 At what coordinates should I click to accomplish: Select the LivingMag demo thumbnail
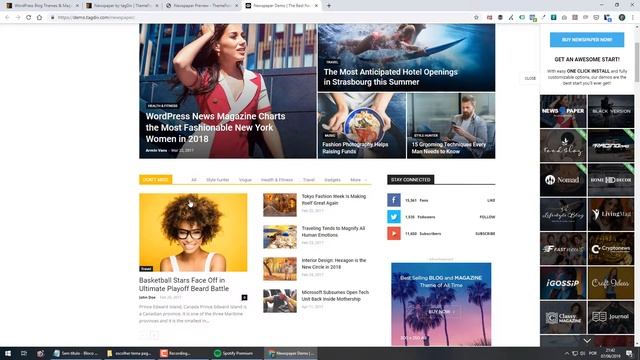click(611, 214)
